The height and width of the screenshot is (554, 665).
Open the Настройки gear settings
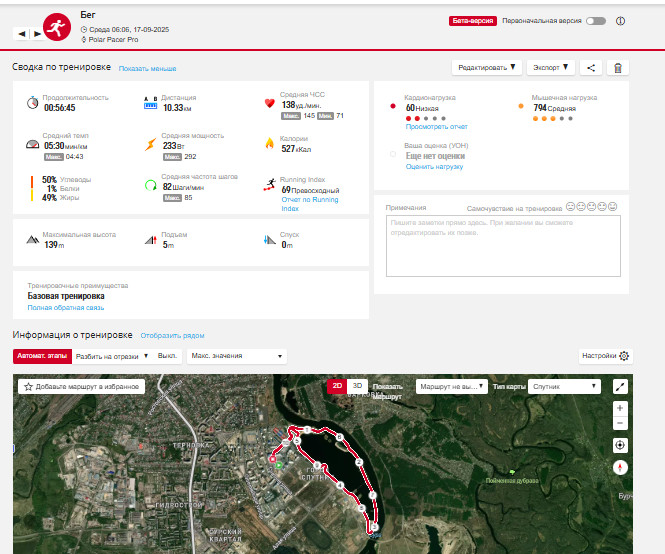(x=624, y=356)
